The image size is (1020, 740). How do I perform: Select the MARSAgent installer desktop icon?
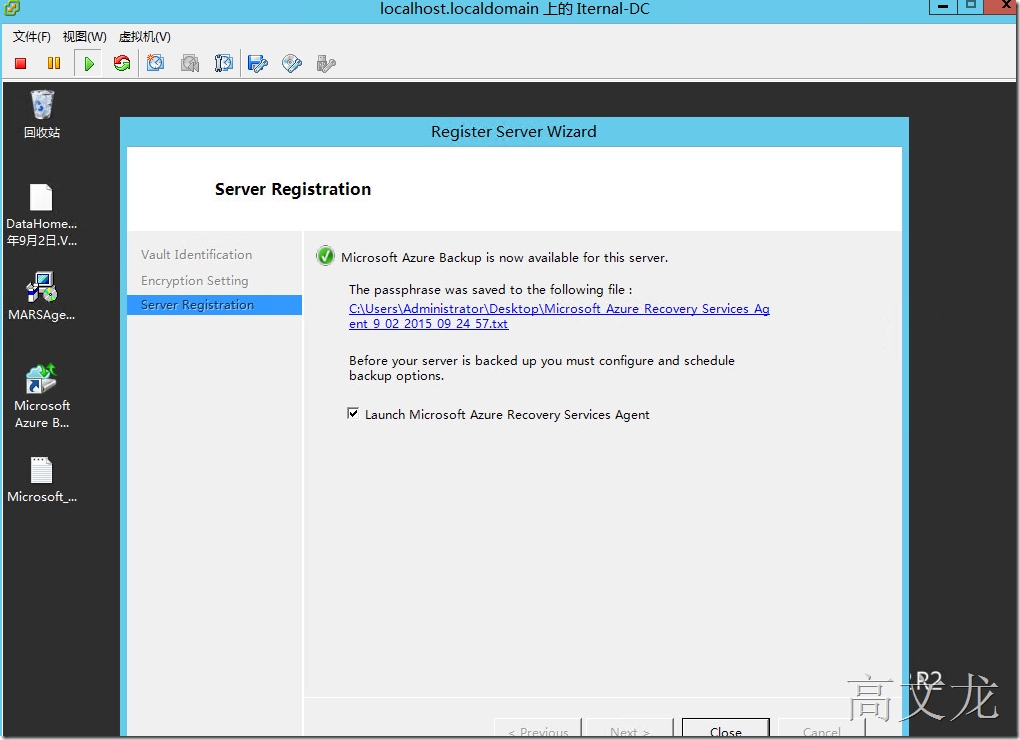pyautogui.click(x=42, y=297)
